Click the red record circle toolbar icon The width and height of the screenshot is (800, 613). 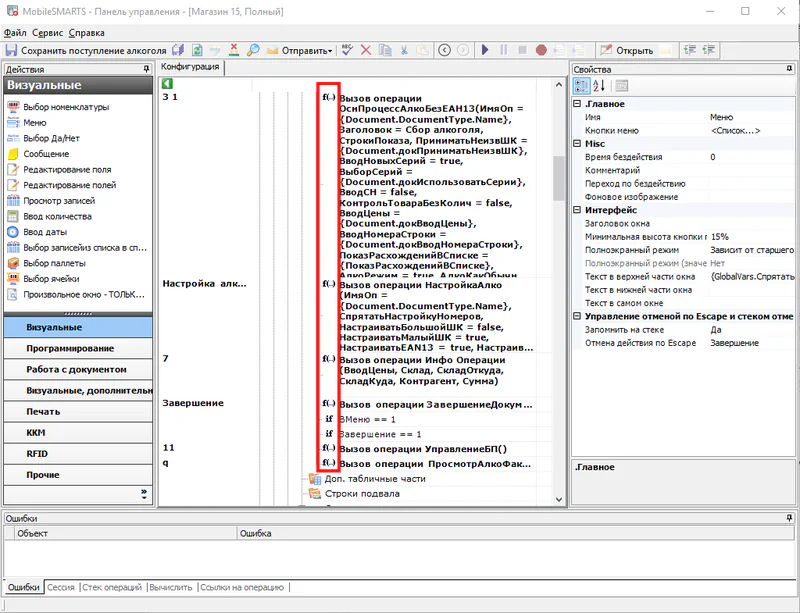tap(541, 50)
